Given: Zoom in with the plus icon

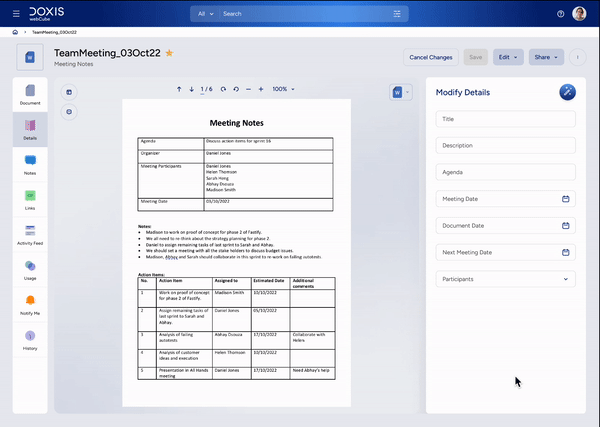Looking at the screenshot, I should click(261, 89).
